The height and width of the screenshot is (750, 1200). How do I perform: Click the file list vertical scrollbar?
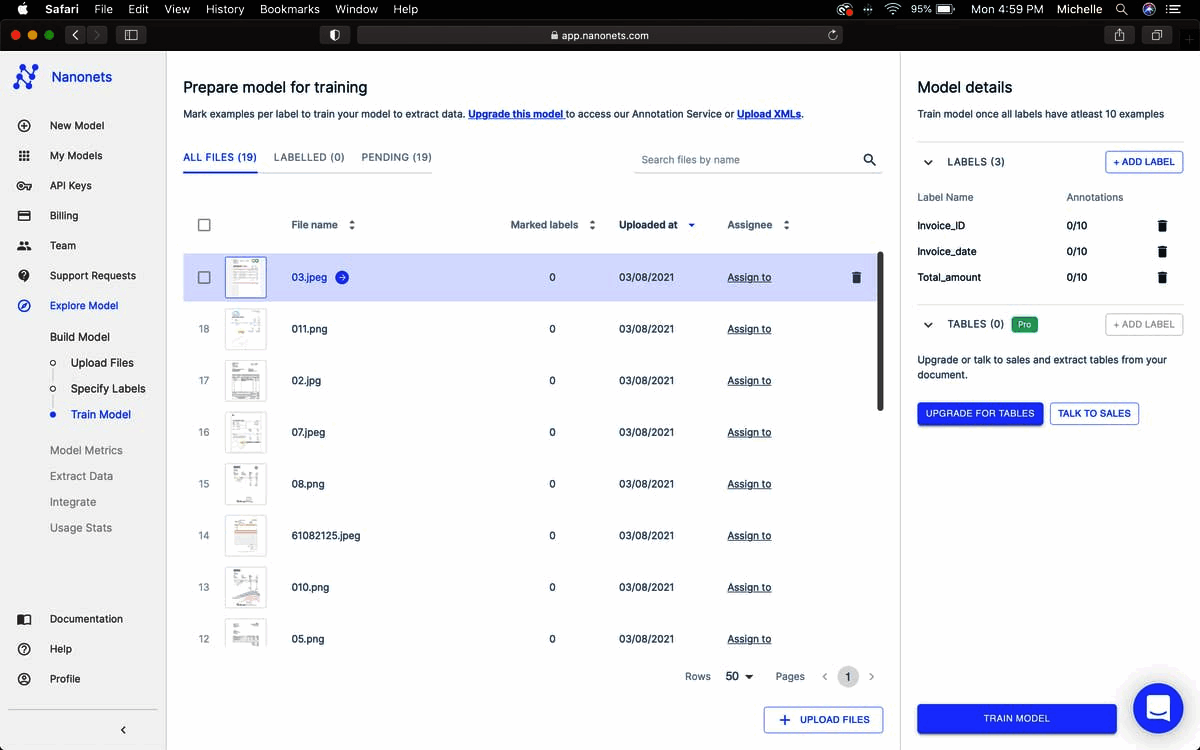[x=880, y=330]
